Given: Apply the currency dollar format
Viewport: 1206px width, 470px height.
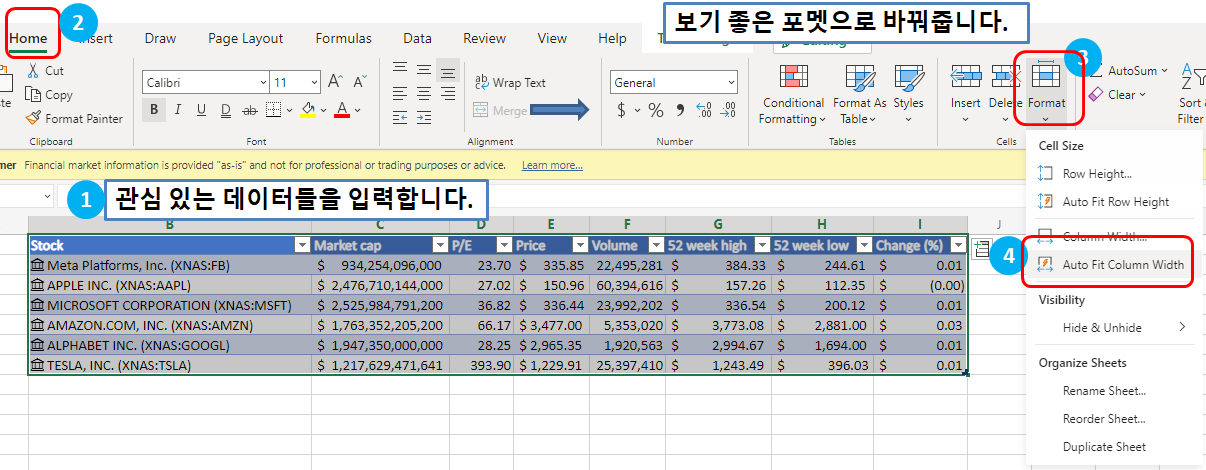Looking at the screenshot, I should [x=622, y=110].
